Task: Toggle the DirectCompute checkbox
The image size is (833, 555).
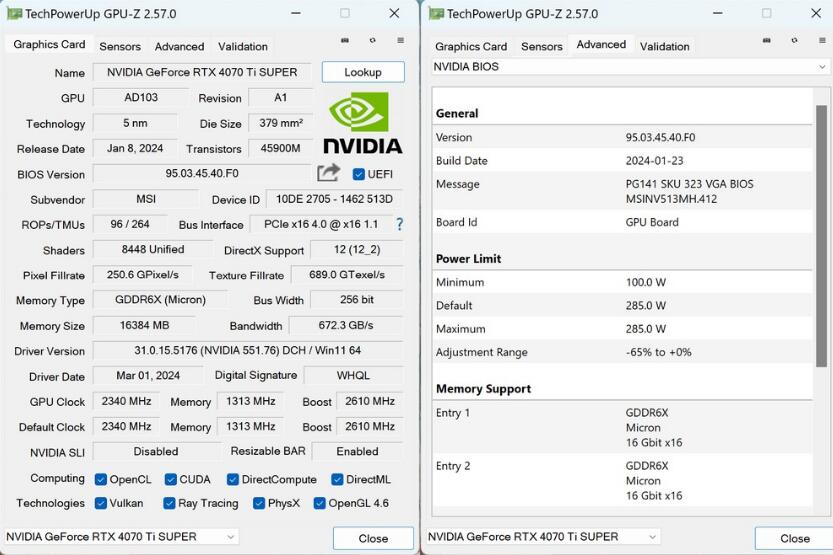Action: pyautogui.click(x=233, y=480)
